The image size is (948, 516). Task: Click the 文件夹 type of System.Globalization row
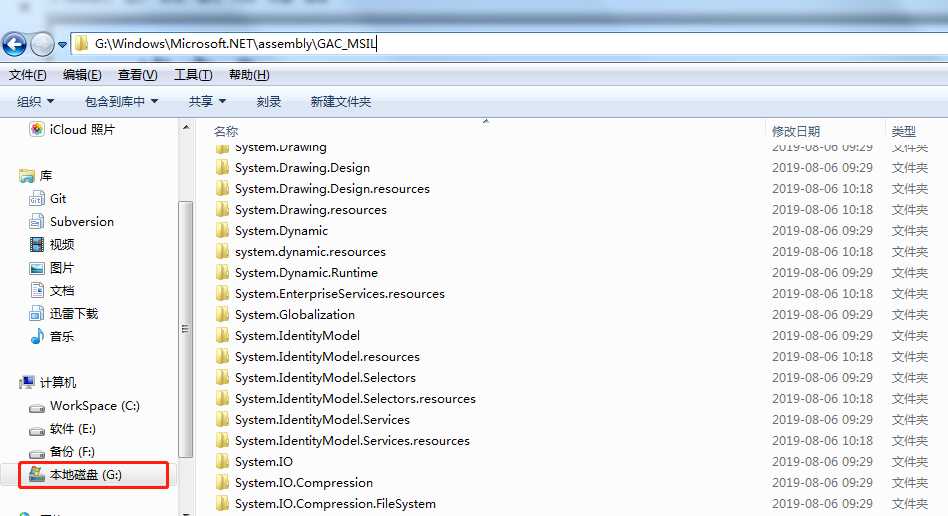pyautogui.click(x=909, y=315)
